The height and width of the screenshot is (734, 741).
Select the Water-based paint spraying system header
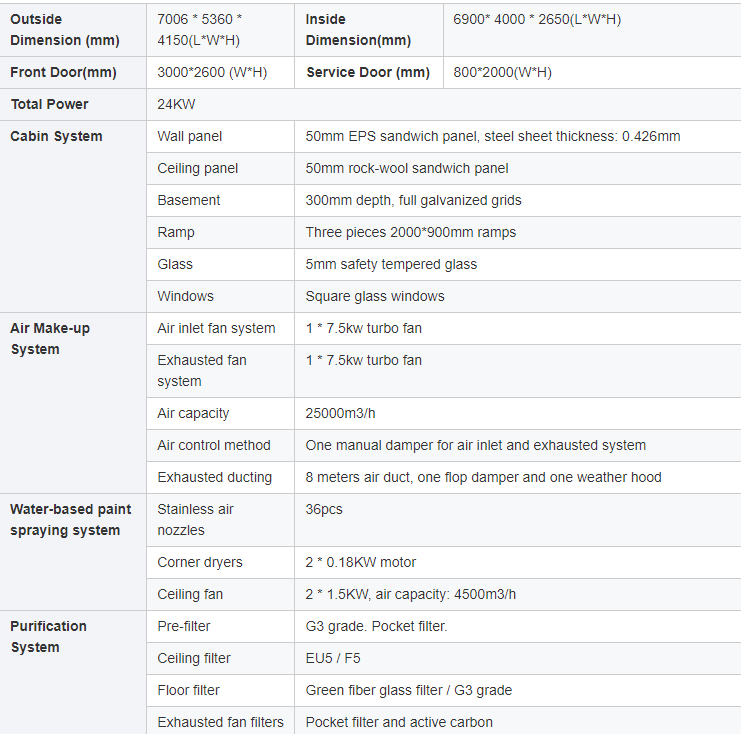(71, 519)
